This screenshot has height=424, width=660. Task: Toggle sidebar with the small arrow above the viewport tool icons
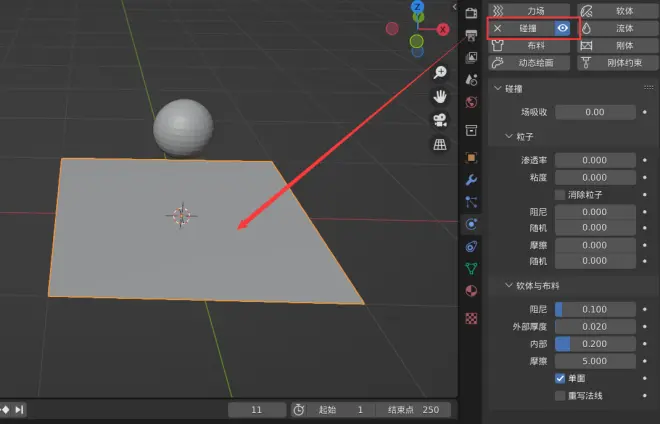(x=454, y=7)
